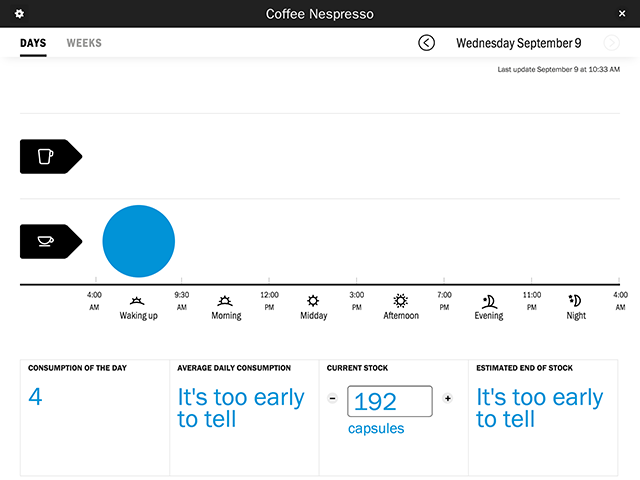Image resolution: width=640 pixels, height=480 pixels.
Task: Click the consumption of the day value 4
Action: click(35, 396)
